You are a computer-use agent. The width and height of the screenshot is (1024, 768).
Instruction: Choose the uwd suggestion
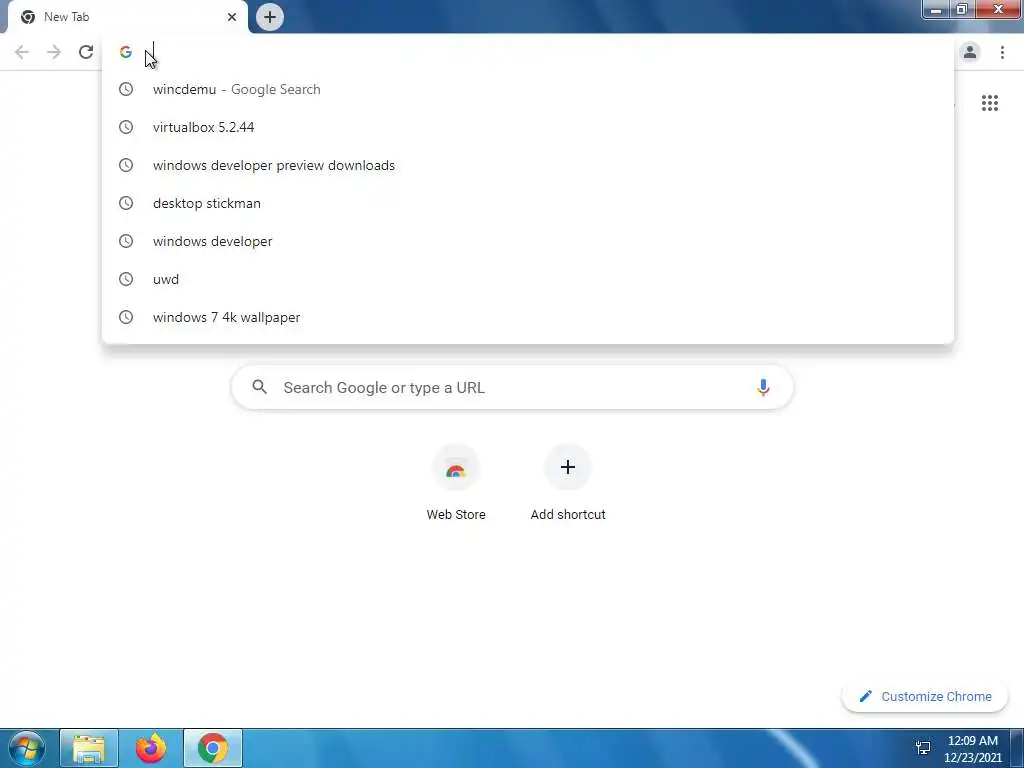(528, 279)
